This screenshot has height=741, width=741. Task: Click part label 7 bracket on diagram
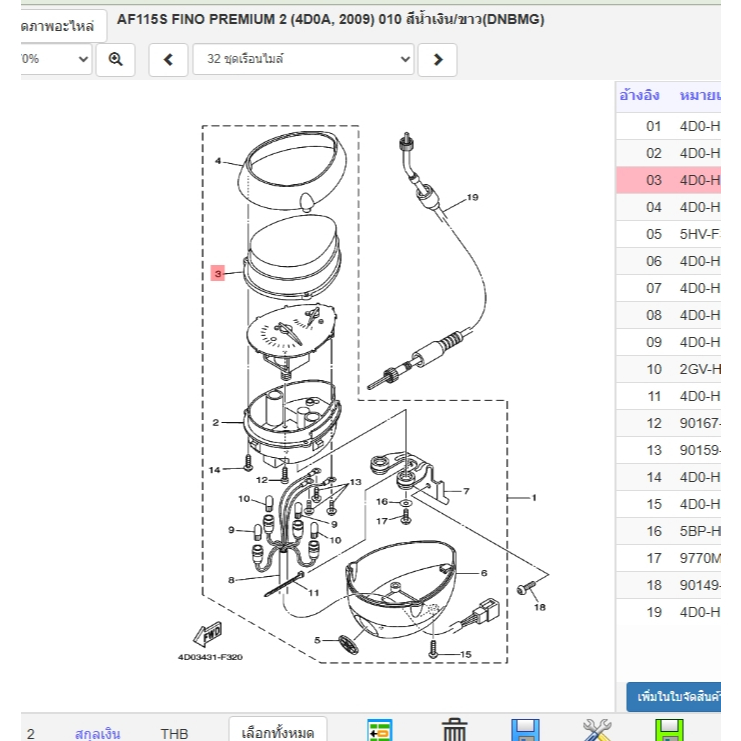pyautogui.click(x=466, y=491)
